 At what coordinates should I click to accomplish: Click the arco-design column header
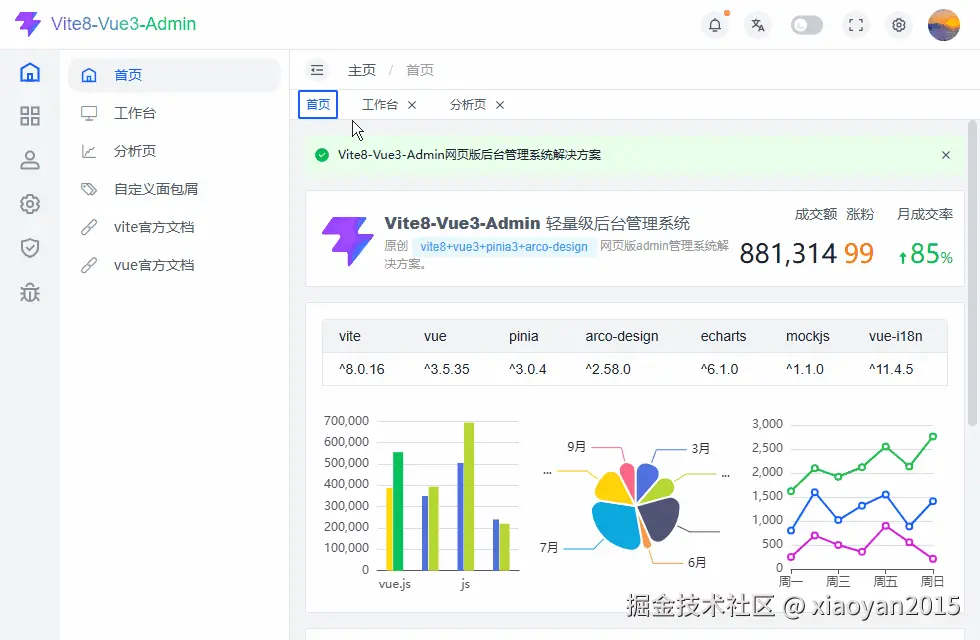coord(622,336)
